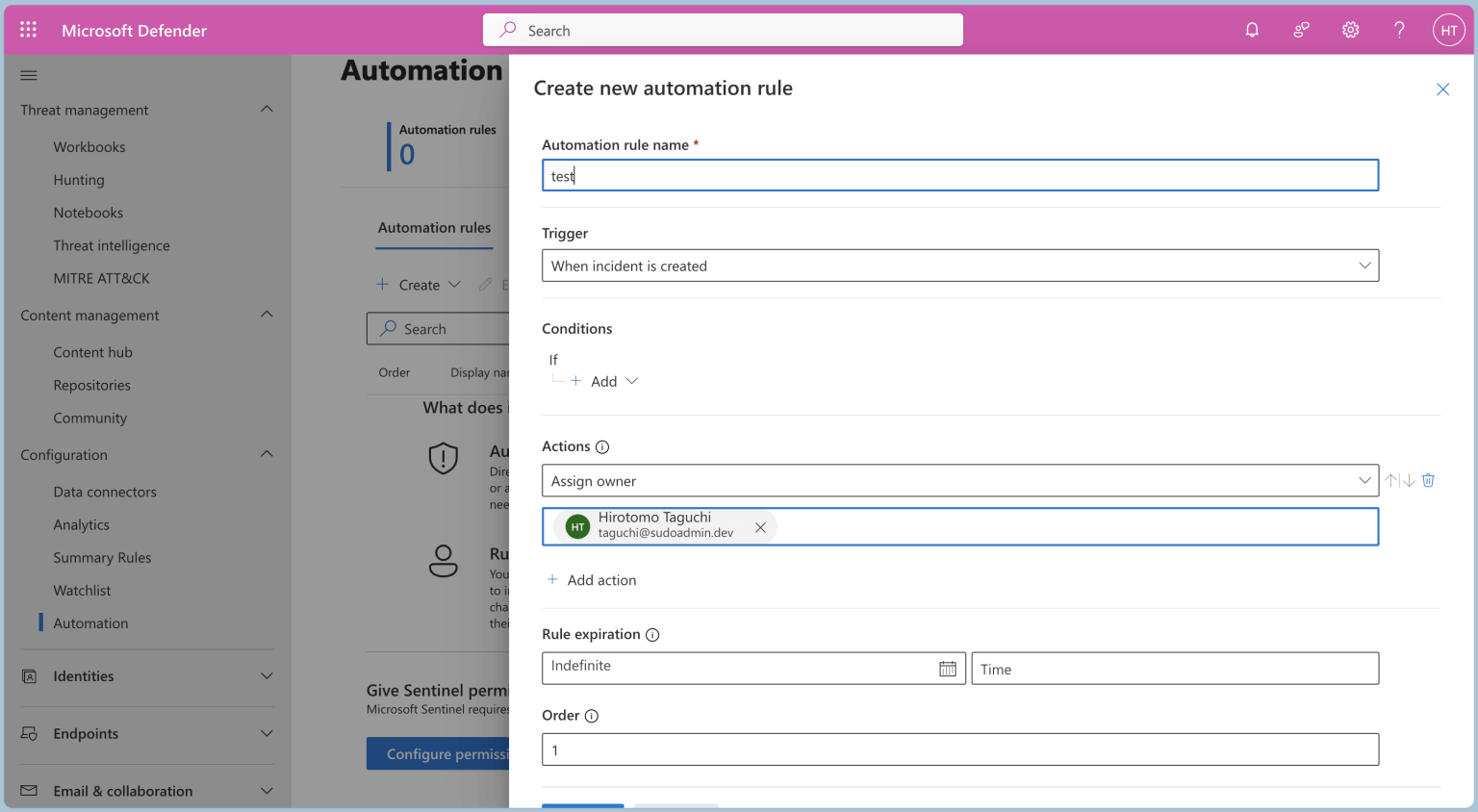Delete the Assign owner action via trash icon

1428,480
